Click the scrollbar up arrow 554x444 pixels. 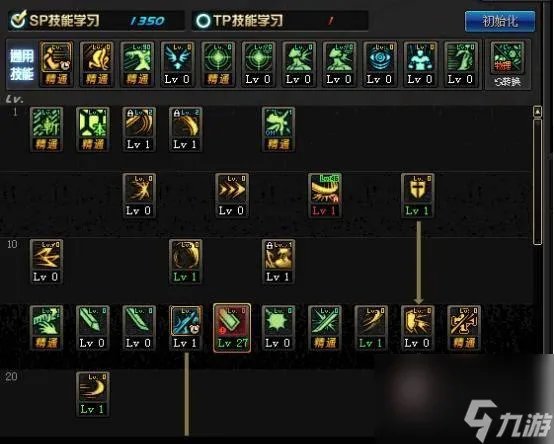[x=537, y=112]
